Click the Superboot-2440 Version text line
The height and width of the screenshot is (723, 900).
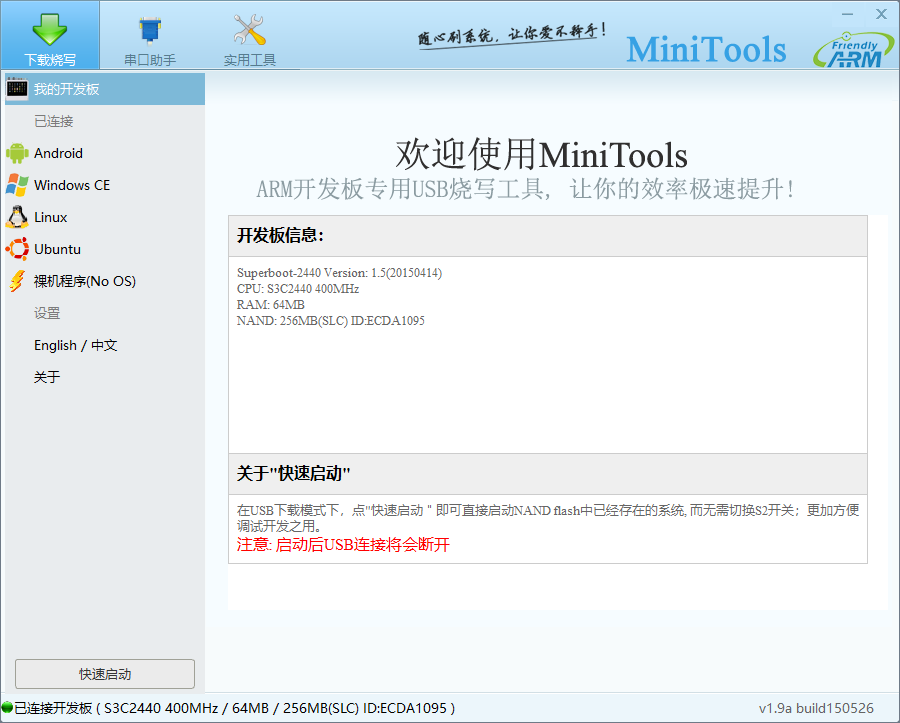pyautogui.click(x=339, y=273)
